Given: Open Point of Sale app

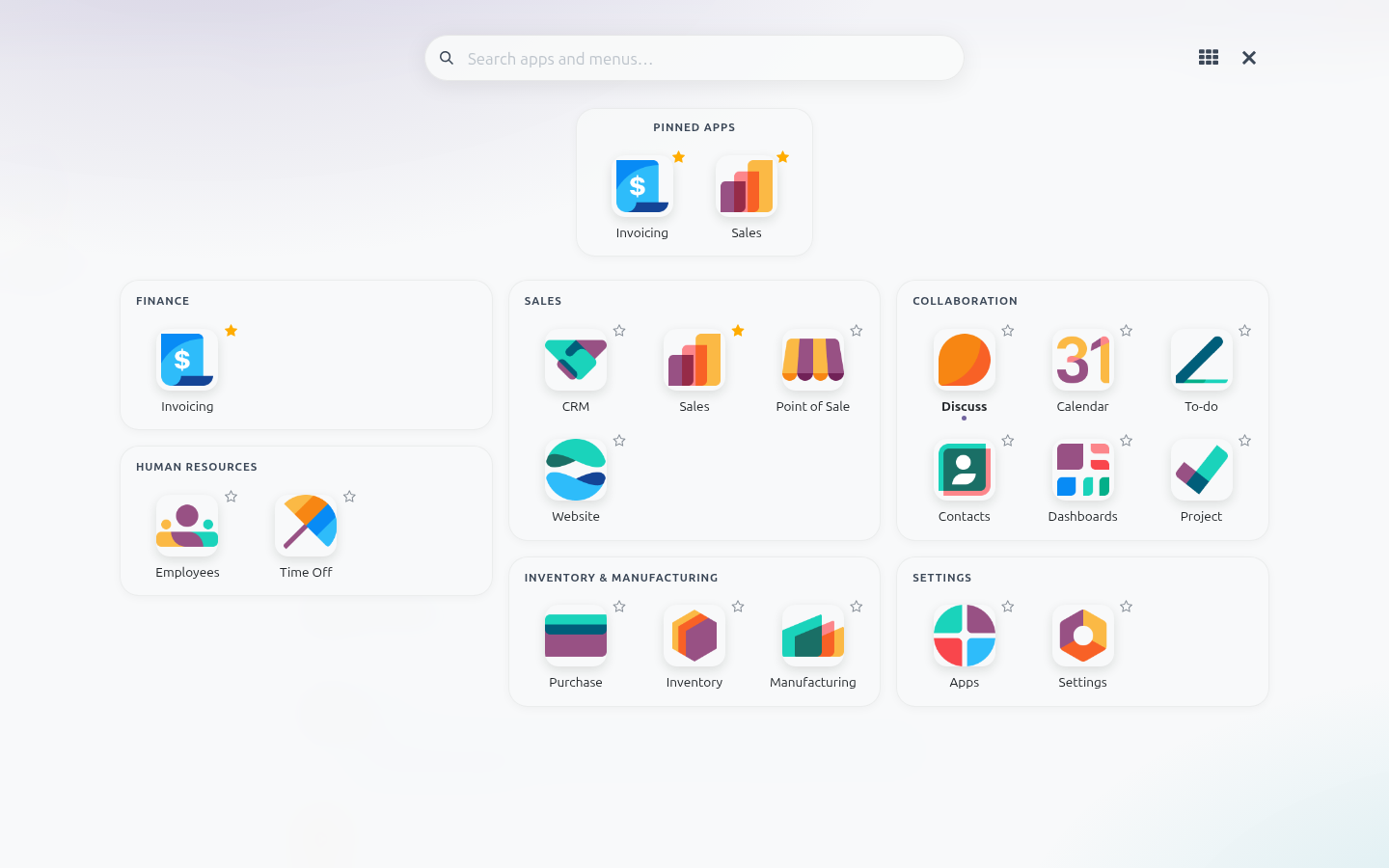Looking at the screenshot, I should click(813, 360).
